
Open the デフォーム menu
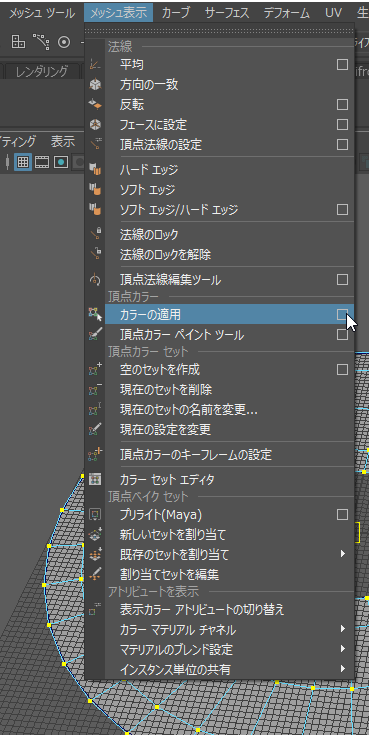click(286, 13)
